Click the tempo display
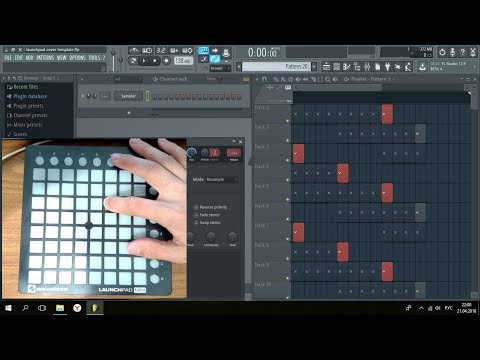The image size is (480, 360). click(x=183, y=61)
